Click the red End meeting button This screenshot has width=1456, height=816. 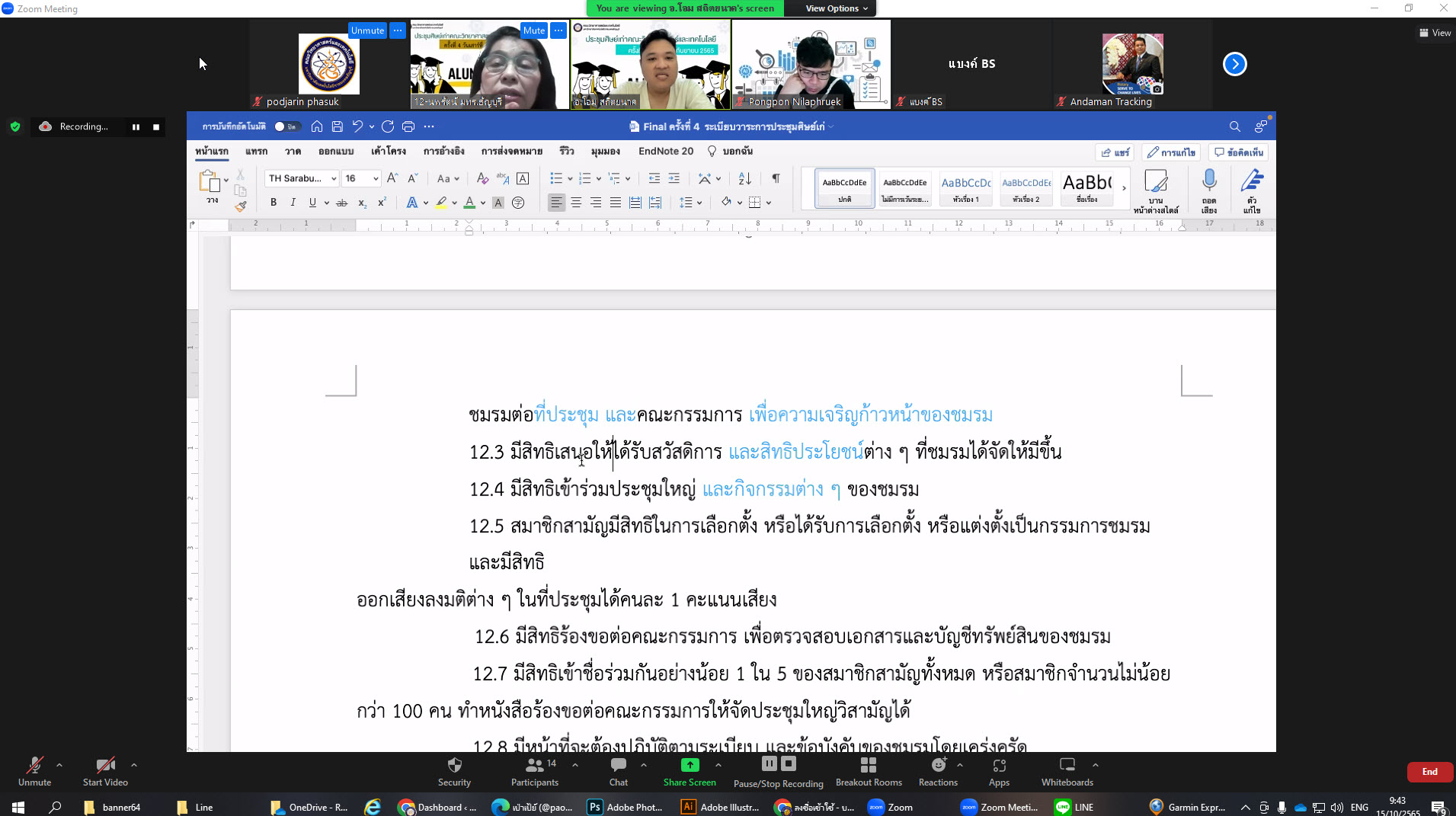click(x=1429, y=772)
